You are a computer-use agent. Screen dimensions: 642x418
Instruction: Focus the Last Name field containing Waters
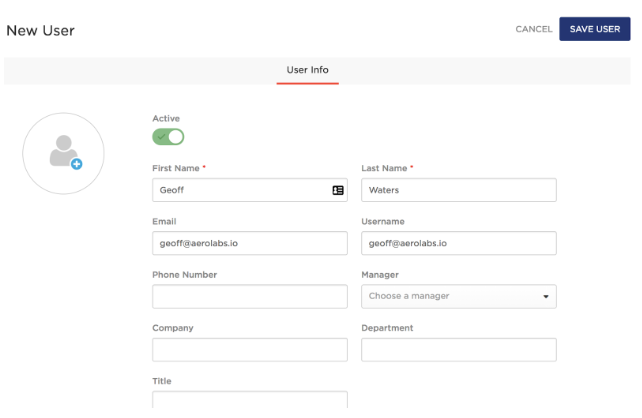(459, 190)
